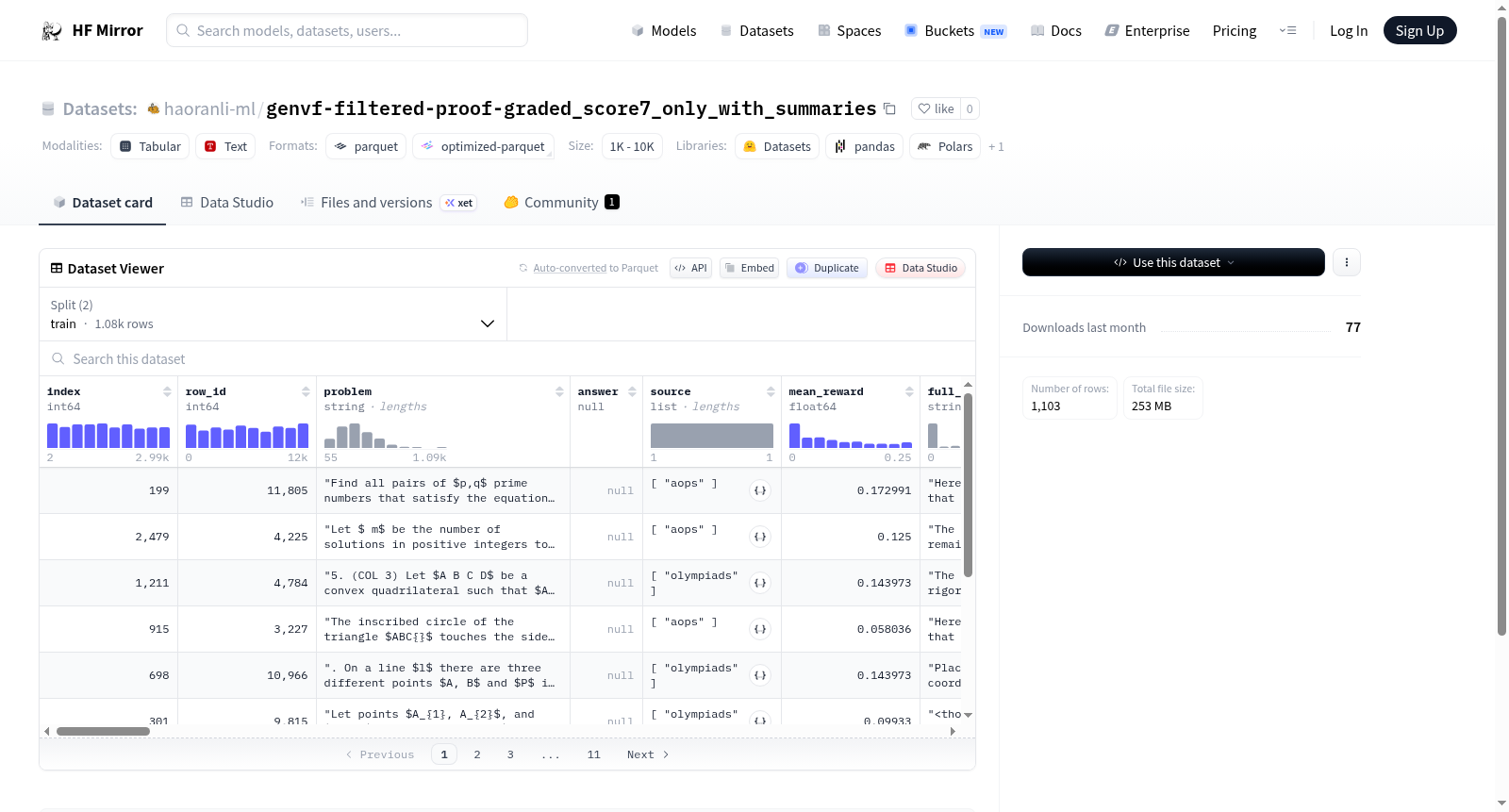Go to Datasets in the top navigation

(x=756, y=30)
